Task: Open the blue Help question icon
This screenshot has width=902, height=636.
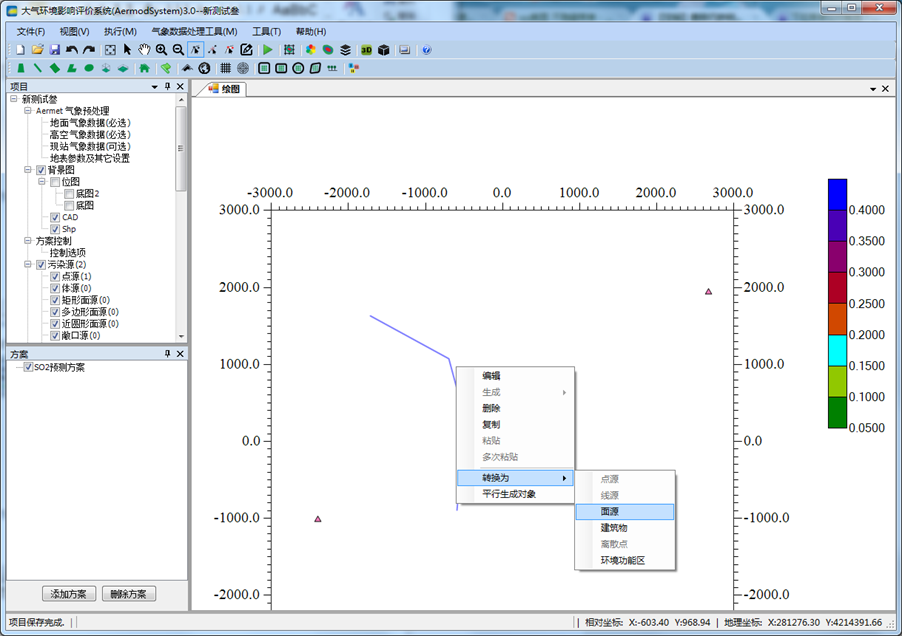Action: [x=427, y=50]
